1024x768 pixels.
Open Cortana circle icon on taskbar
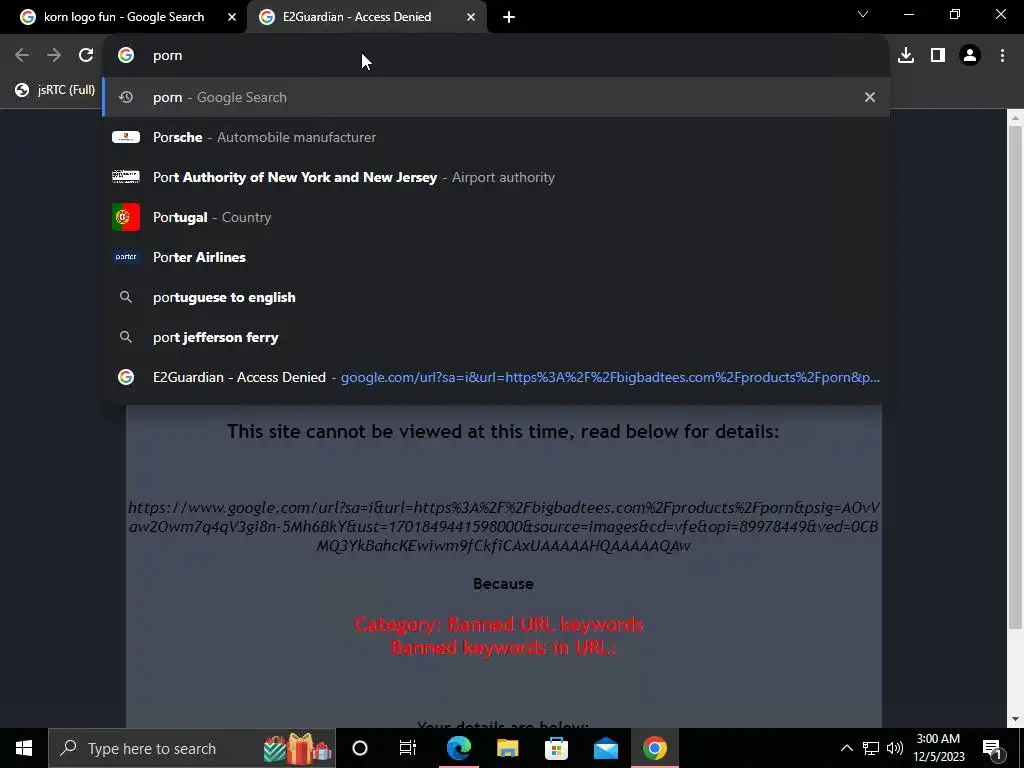(360, 748)
